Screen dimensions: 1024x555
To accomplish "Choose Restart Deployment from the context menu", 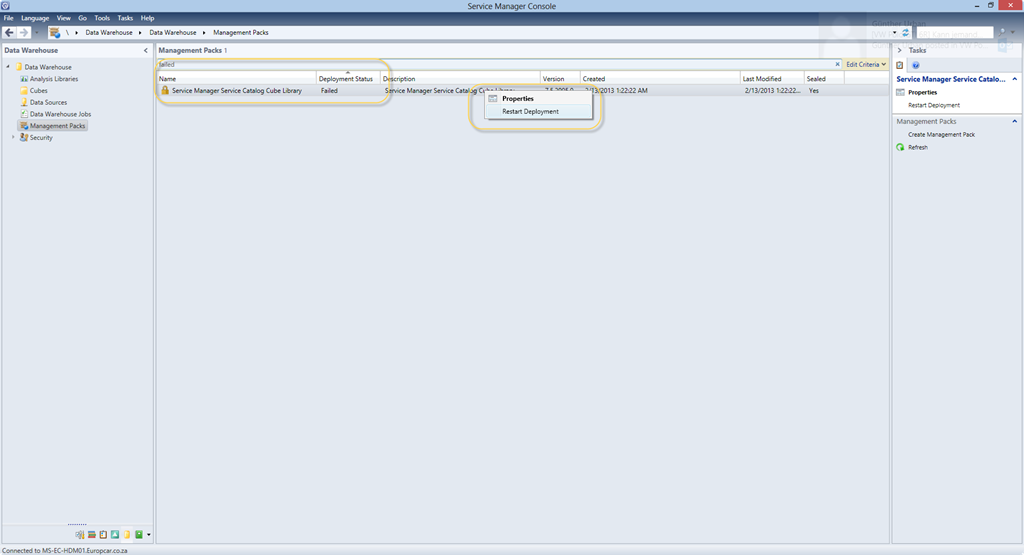I will point(530,111).
